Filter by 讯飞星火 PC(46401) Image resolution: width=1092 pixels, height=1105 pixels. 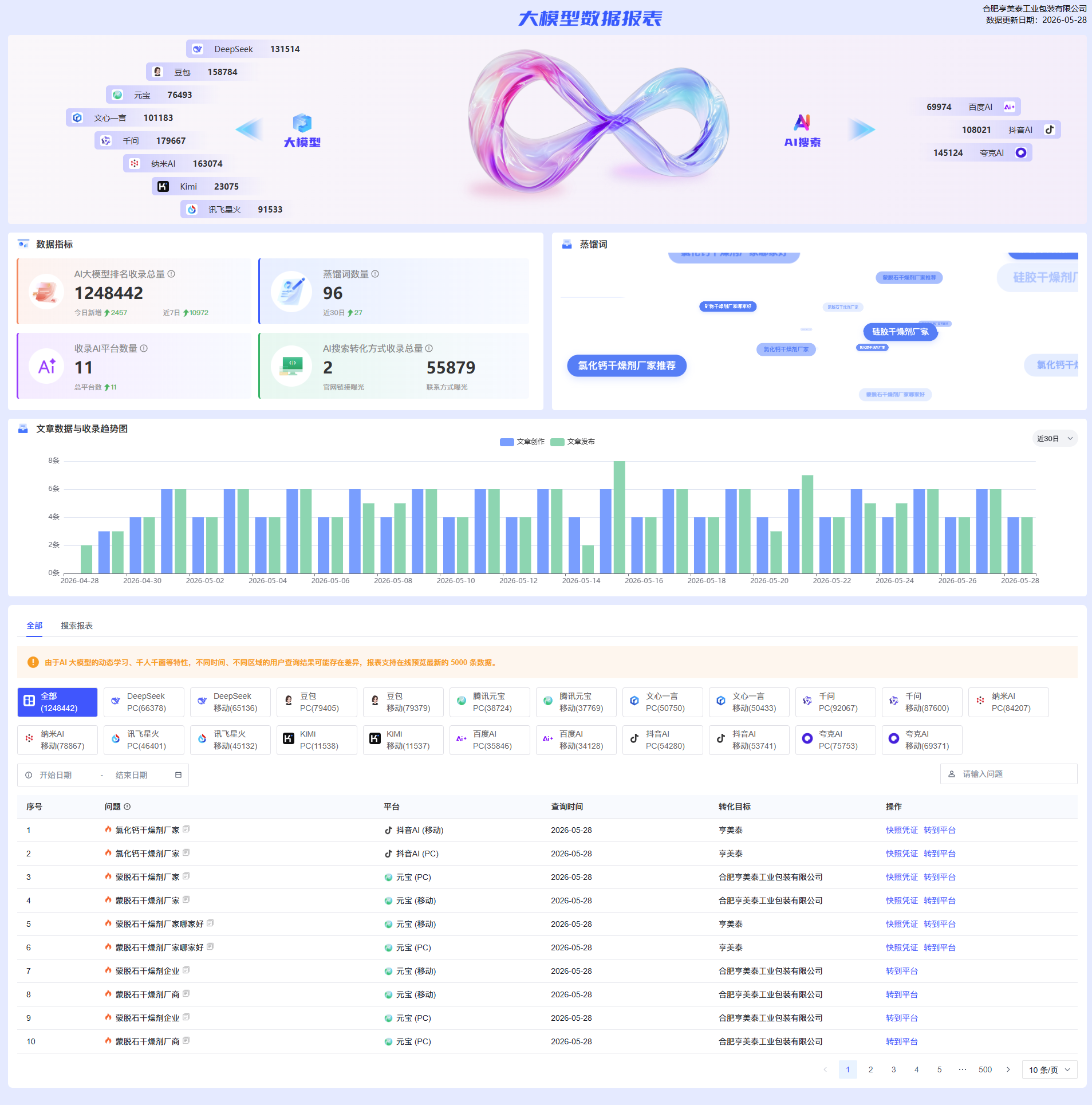144,741
